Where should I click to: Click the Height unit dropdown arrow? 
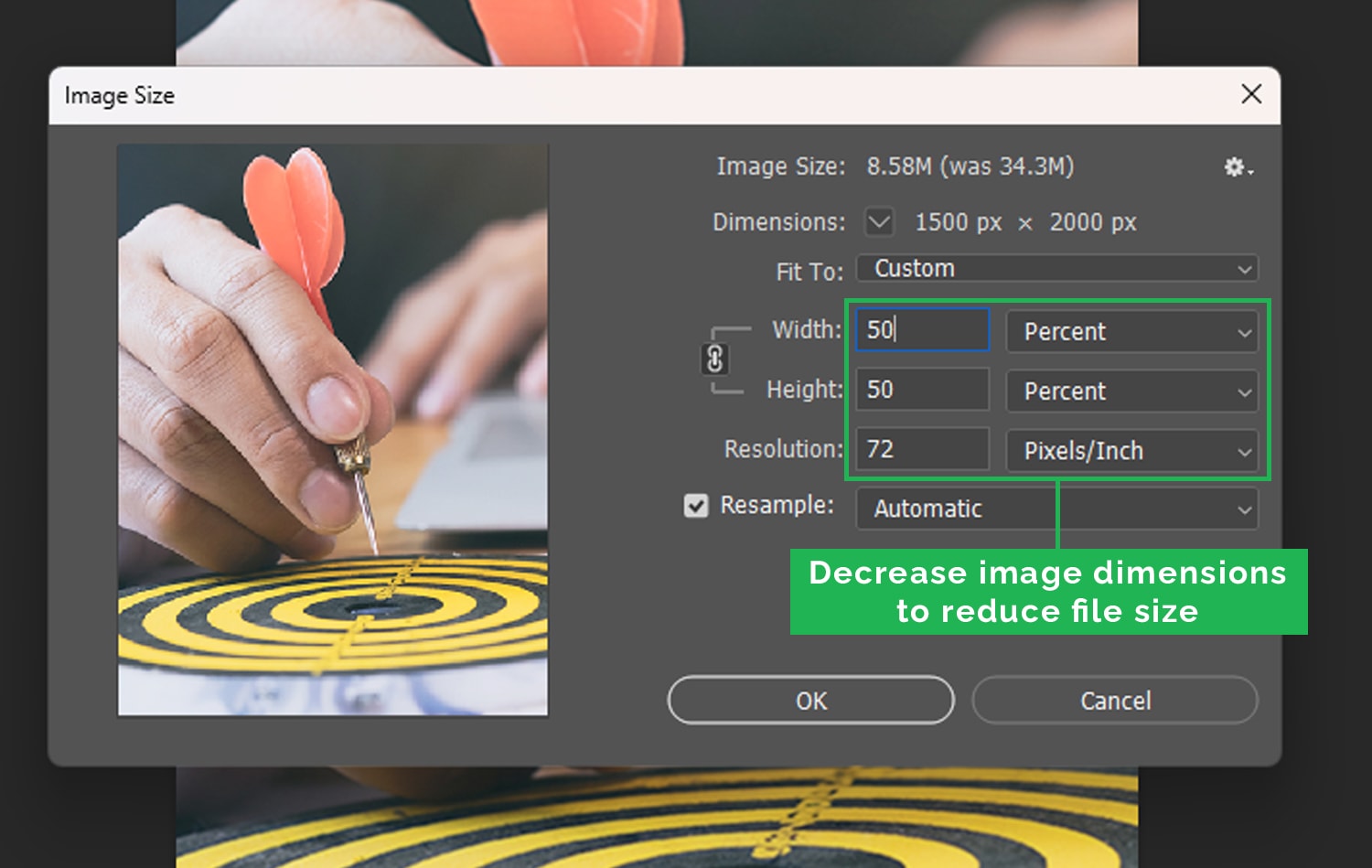pos(1245,391)
